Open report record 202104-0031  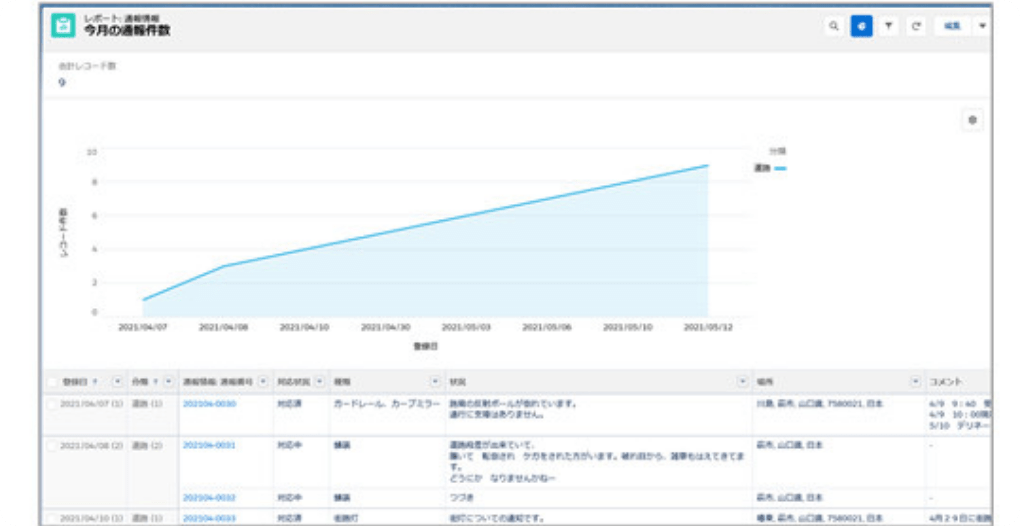pos(209,445)
